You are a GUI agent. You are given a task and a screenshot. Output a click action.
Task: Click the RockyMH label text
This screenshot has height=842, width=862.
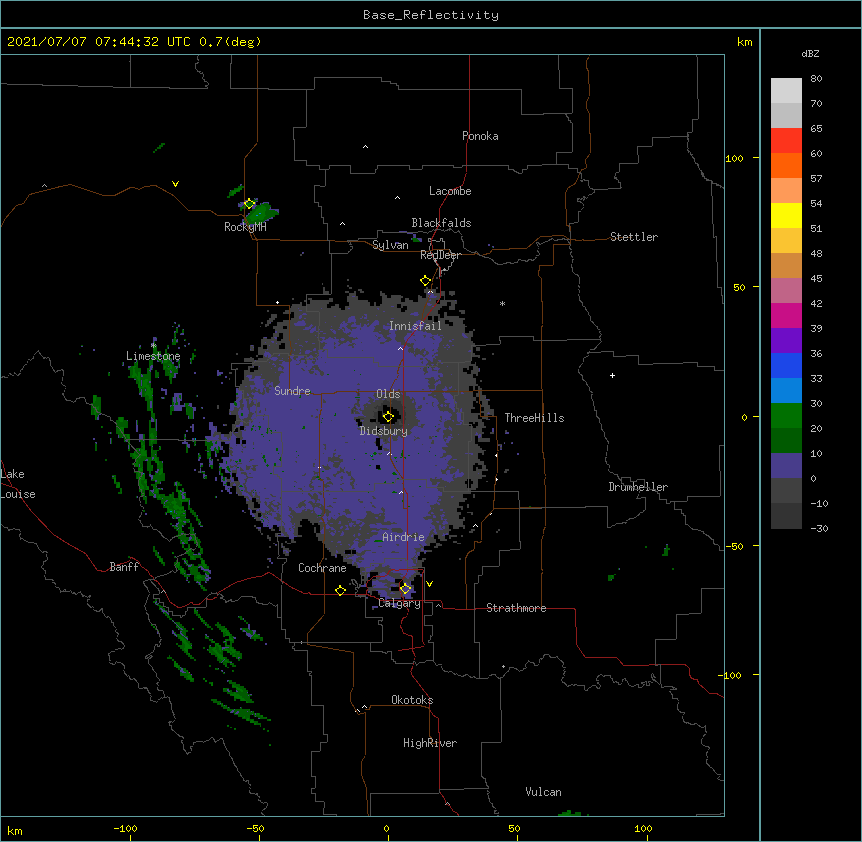[x=245, y=227]
